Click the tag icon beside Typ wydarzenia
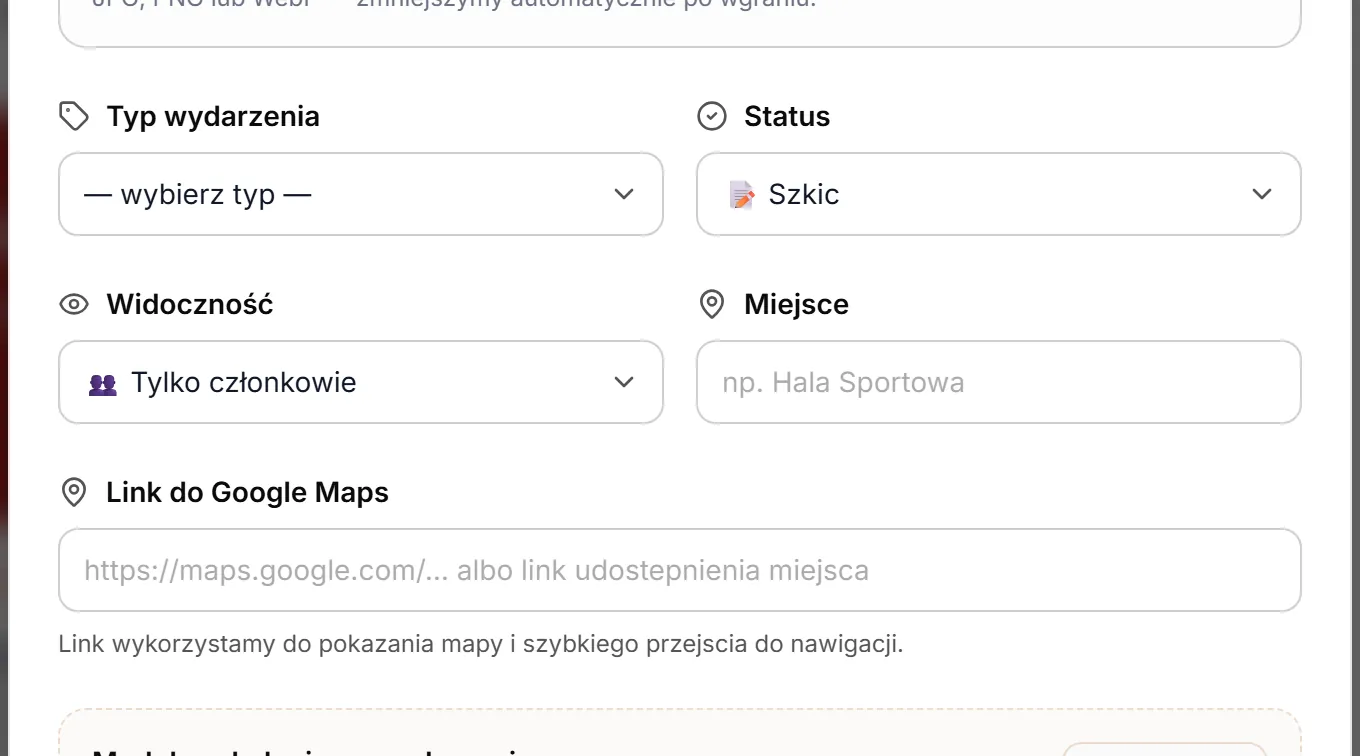The width and height of the screenshot is (1360, 756). click(x=74, y=116)
